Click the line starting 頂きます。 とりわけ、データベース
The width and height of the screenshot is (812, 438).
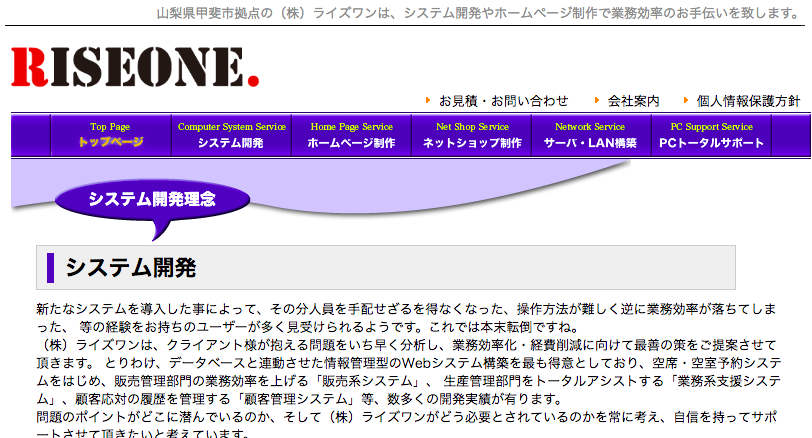coord(409,363)
